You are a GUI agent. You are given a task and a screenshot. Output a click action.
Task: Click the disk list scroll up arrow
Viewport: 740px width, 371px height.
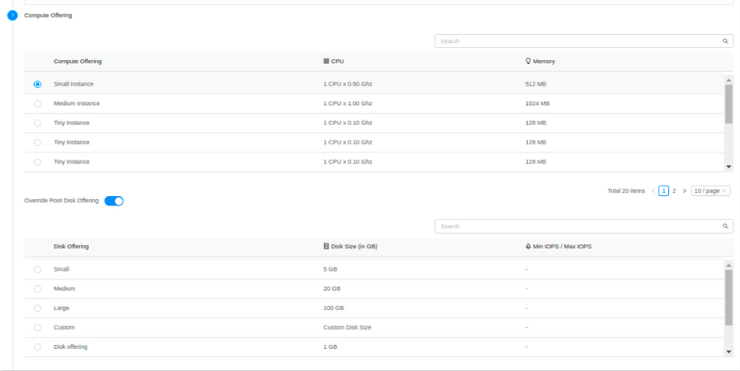coord(729,265)
